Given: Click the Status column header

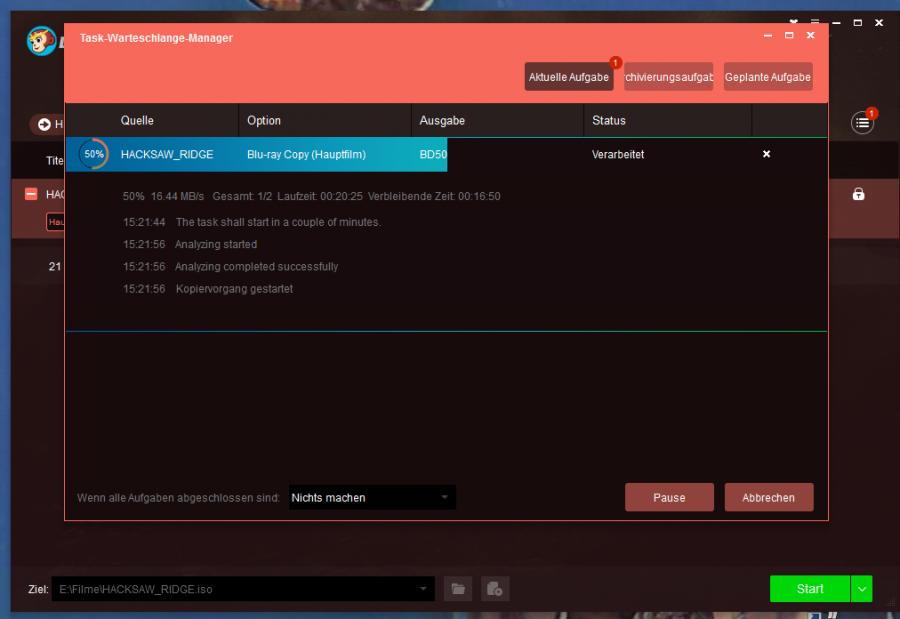Looking at the screenshot, I should click(x=608, y=121).
